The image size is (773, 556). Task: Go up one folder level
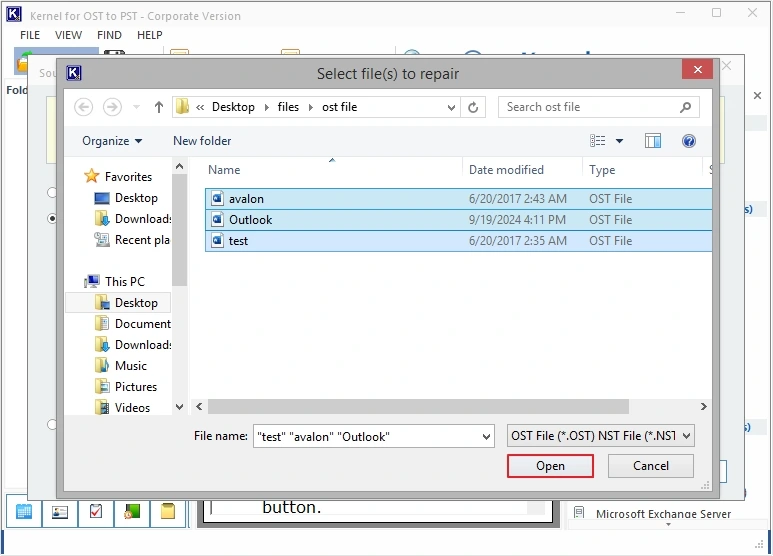pyautogui.click(x=159, y=107)
